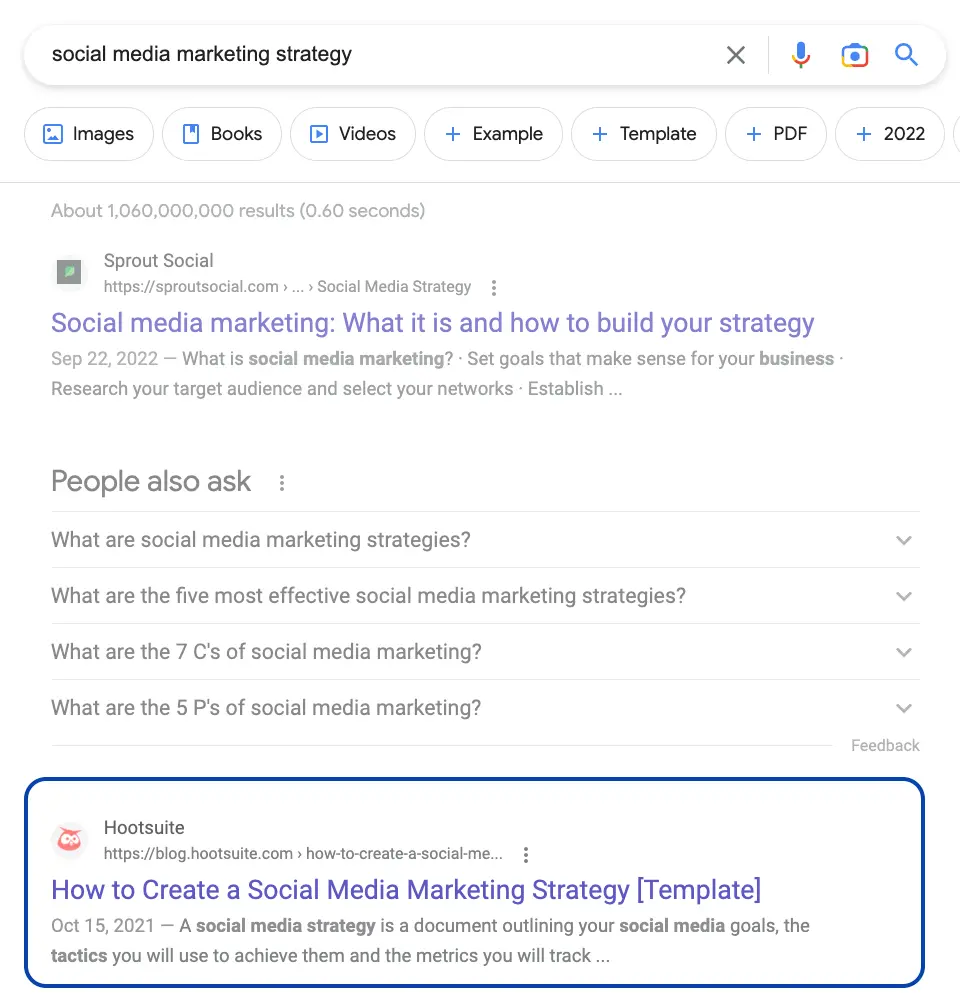Click the 'Sprout Social' site name text
The width and height of the screenshot is (960, 996).
pyautogui.click(x=158, y=260)
